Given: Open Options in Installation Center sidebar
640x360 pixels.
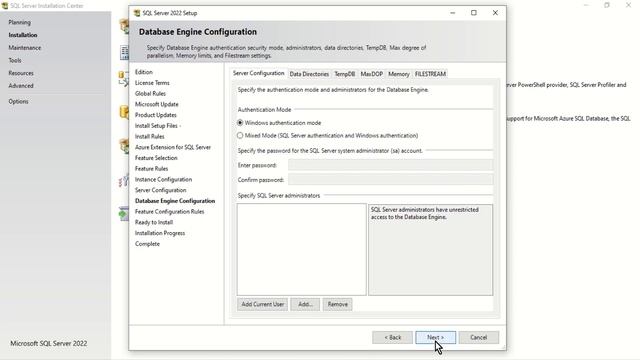Looking at the screenshot, I should (x=18, y=101).
